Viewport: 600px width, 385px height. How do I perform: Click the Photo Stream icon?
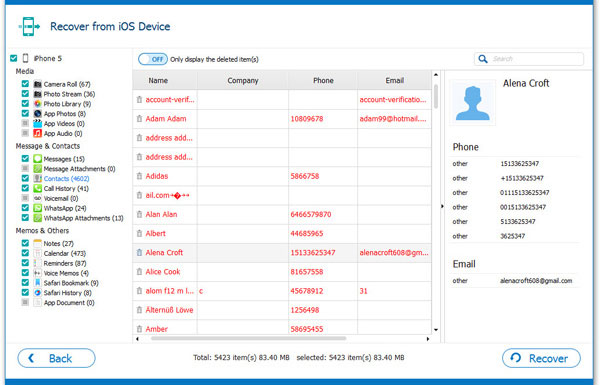point(38,94)
